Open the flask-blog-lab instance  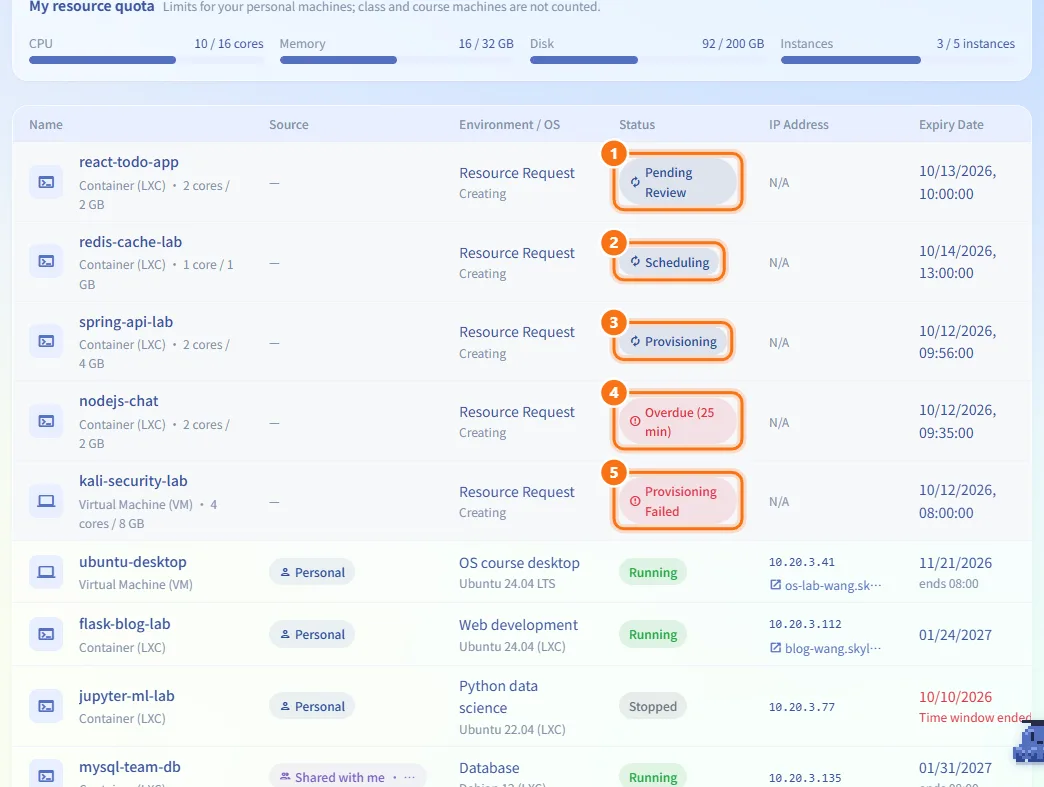125,624
